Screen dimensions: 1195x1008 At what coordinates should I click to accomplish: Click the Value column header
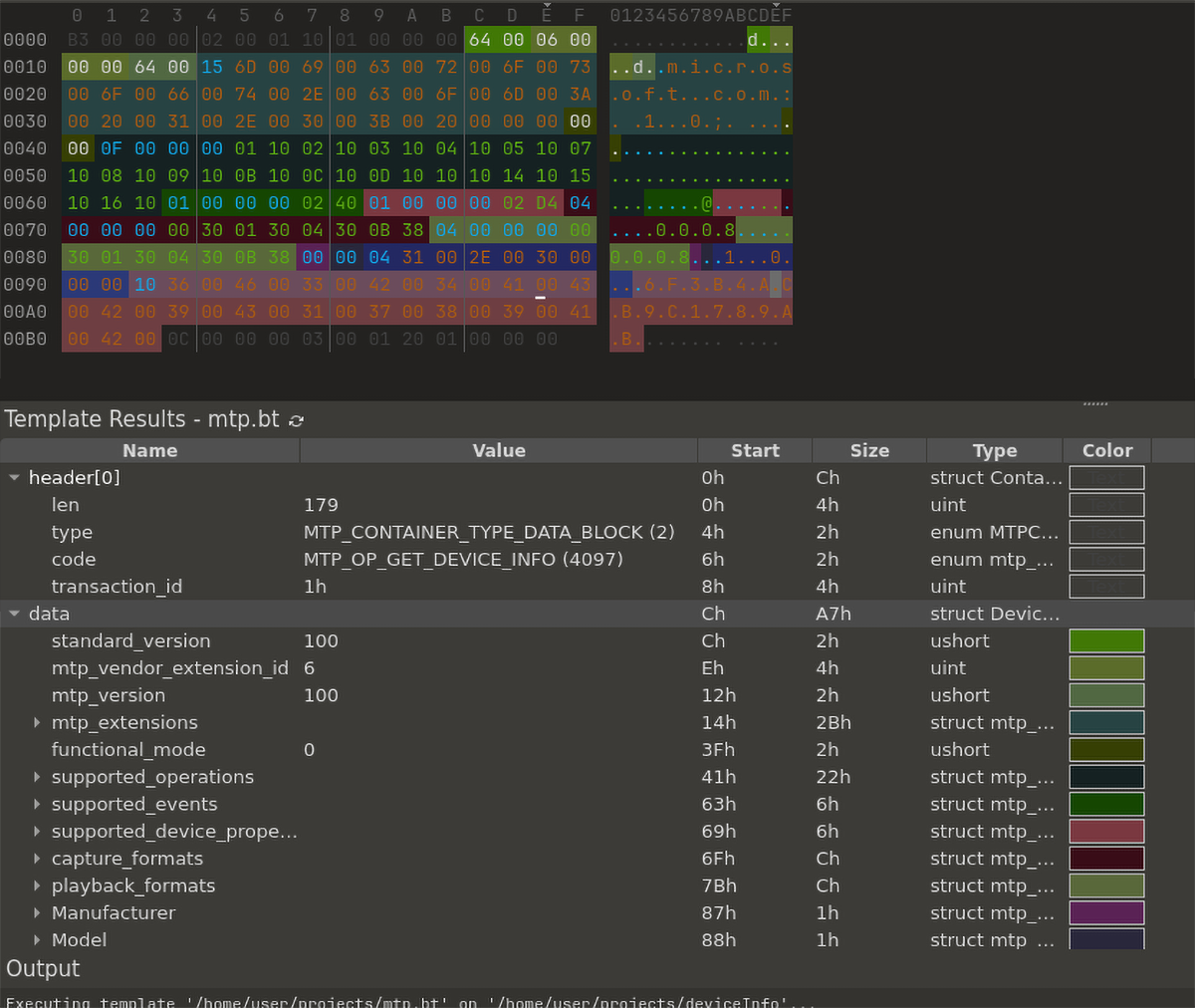pyautogui.click(x=499, y=450)
